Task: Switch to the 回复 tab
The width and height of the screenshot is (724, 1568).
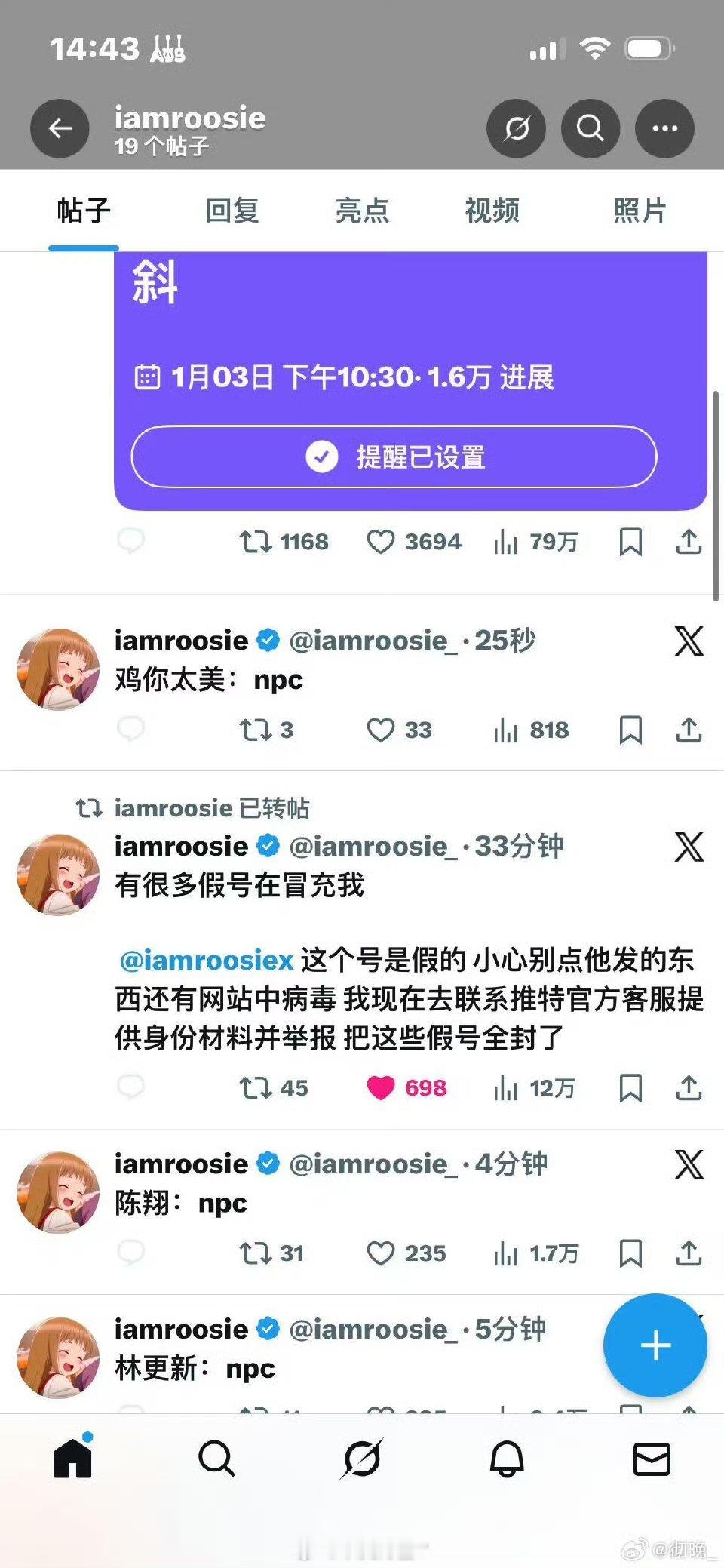Action: pos(232,211)
